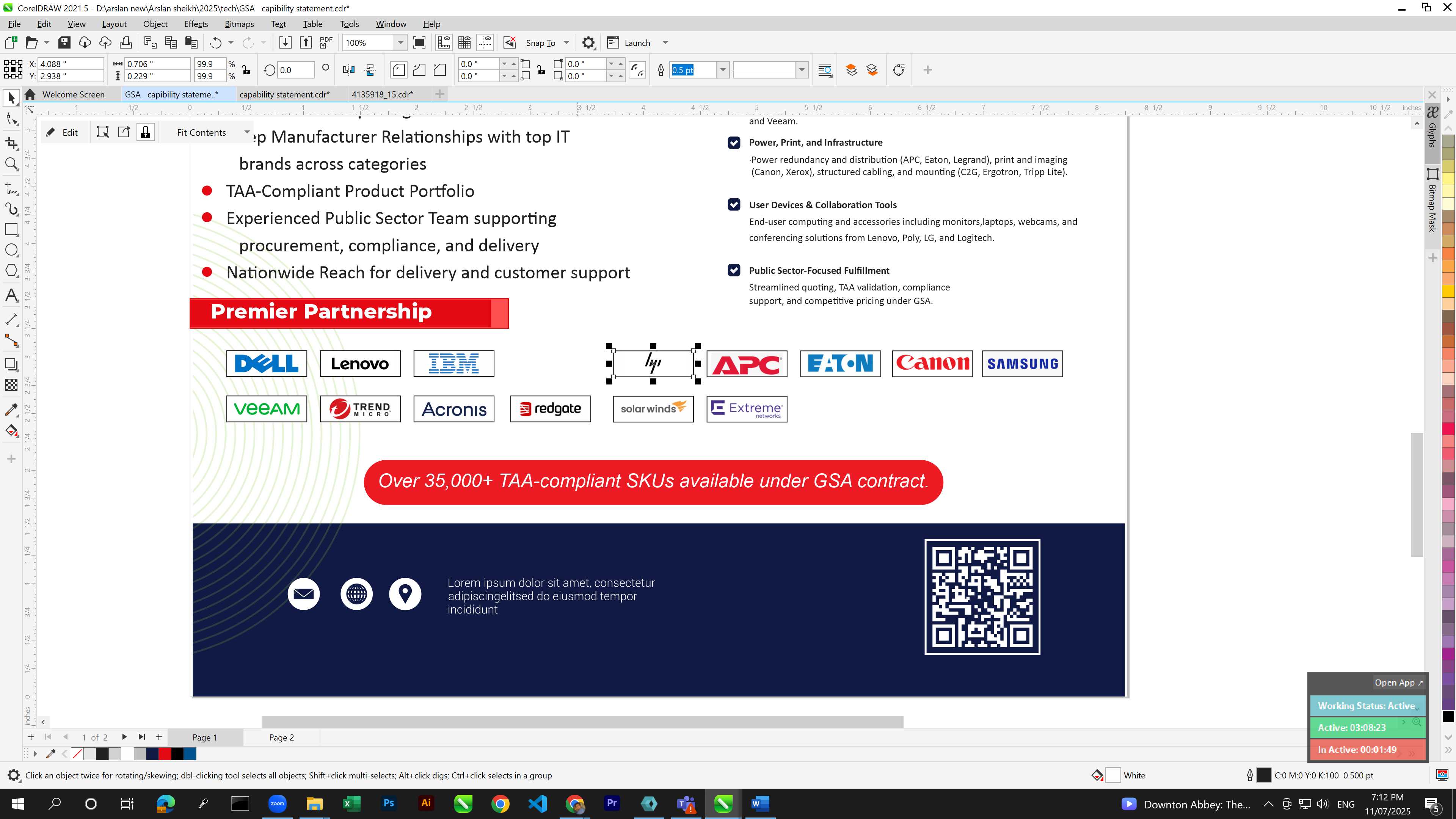Toggle the Show Guidelines button
The image size is (1456, 819).
[x=485, y=42]
